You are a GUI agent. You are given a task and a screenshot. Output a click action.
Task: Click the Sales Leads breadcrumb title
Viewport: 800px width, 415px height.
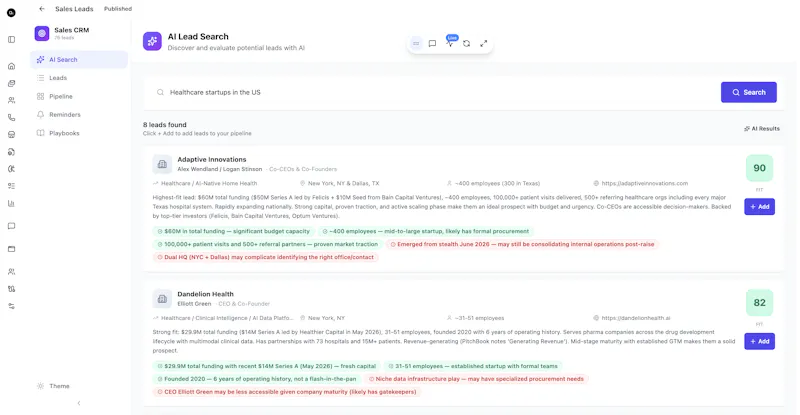(74, 9)
